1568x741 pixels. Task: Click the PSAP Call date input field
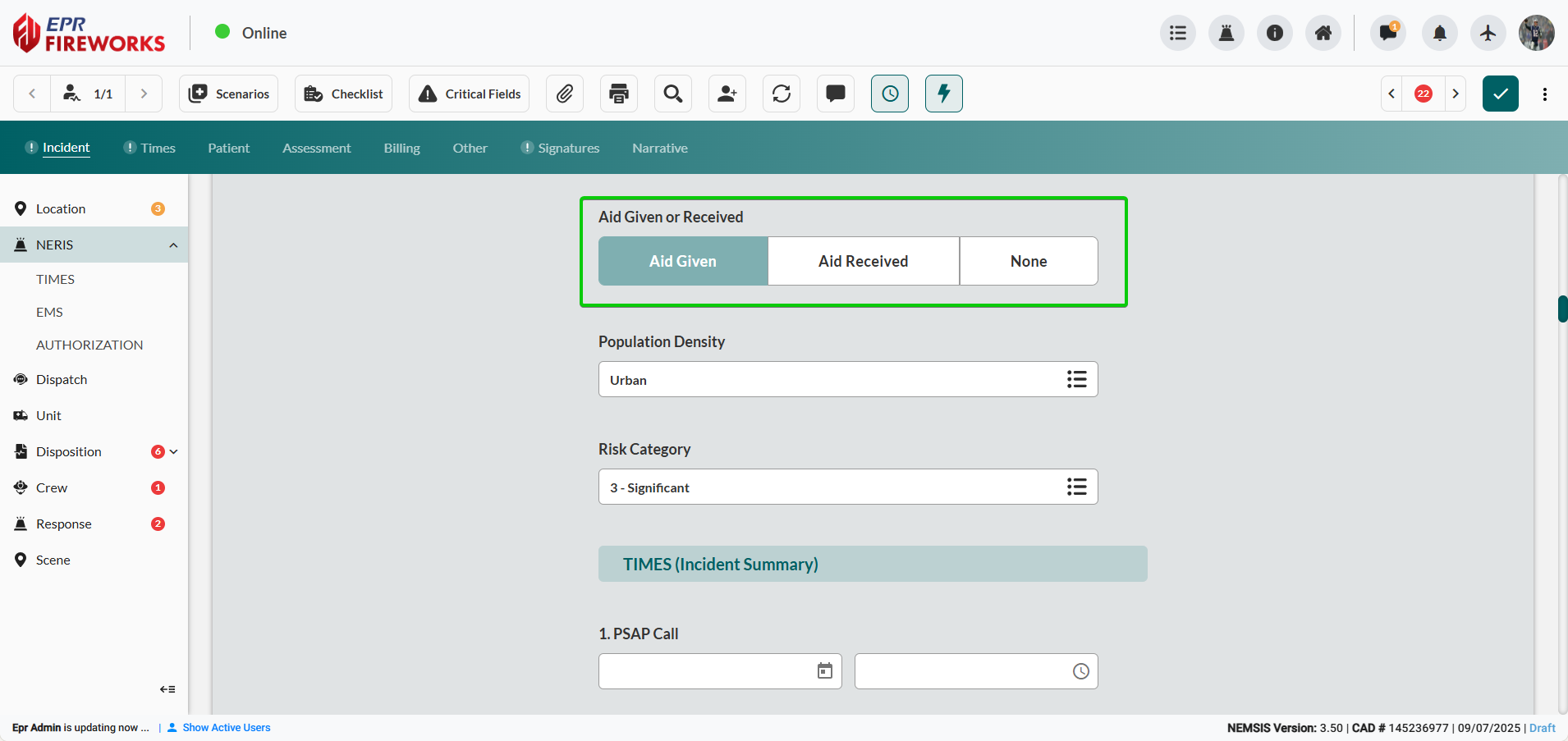click(706, 671)
